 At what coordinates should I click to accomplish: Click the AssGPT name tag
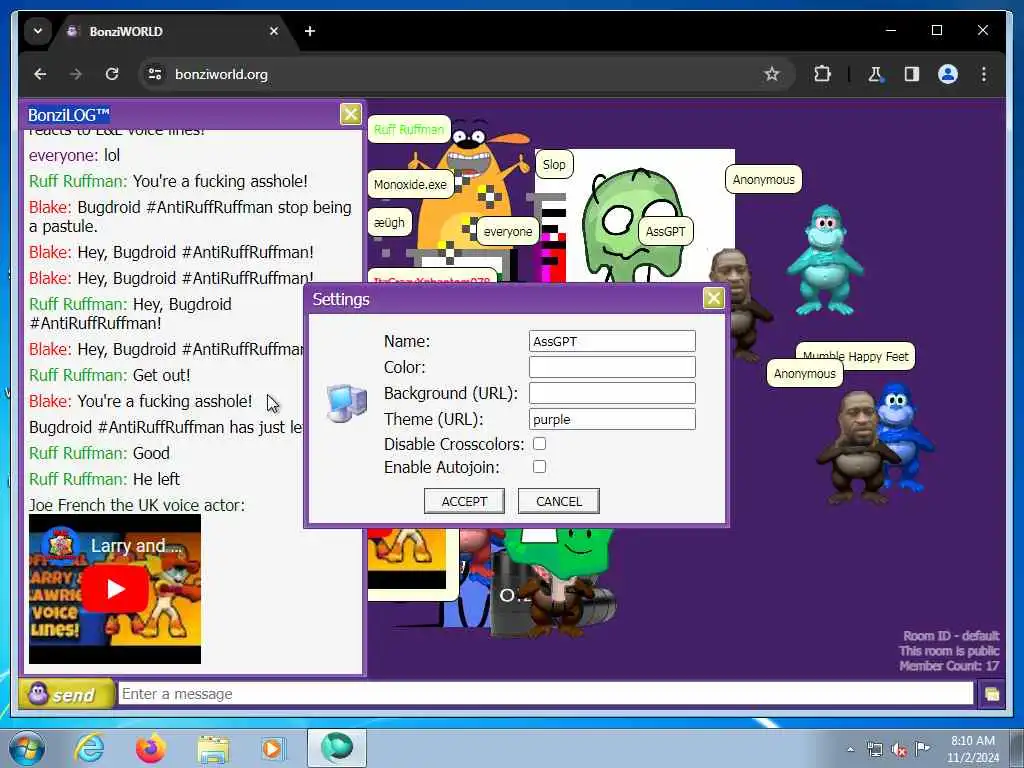(x=665, y=231)
